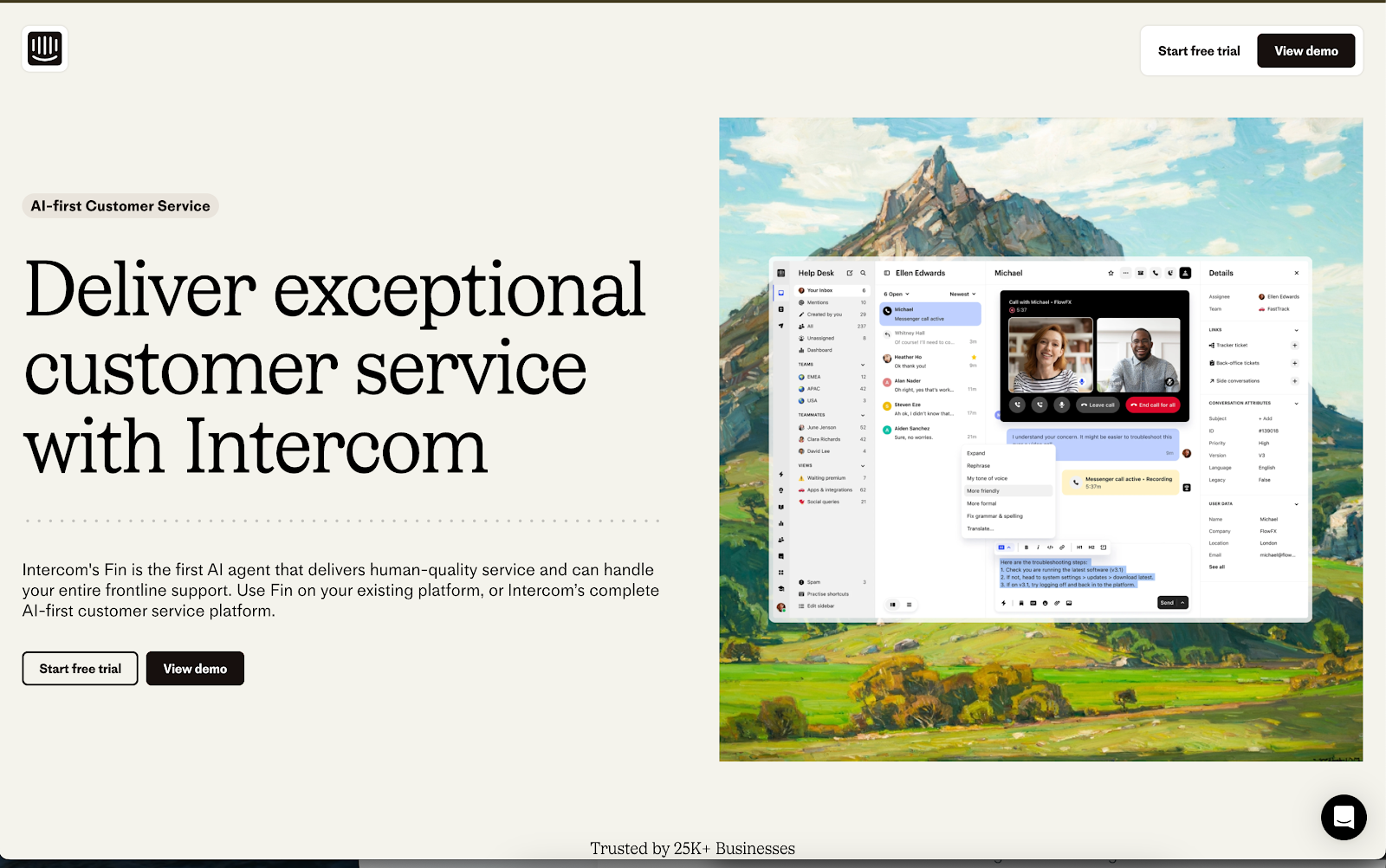Collapse the Teammates section in the sidebar
This screenshot has width=1386, height=868.
(x=863, y=415)
